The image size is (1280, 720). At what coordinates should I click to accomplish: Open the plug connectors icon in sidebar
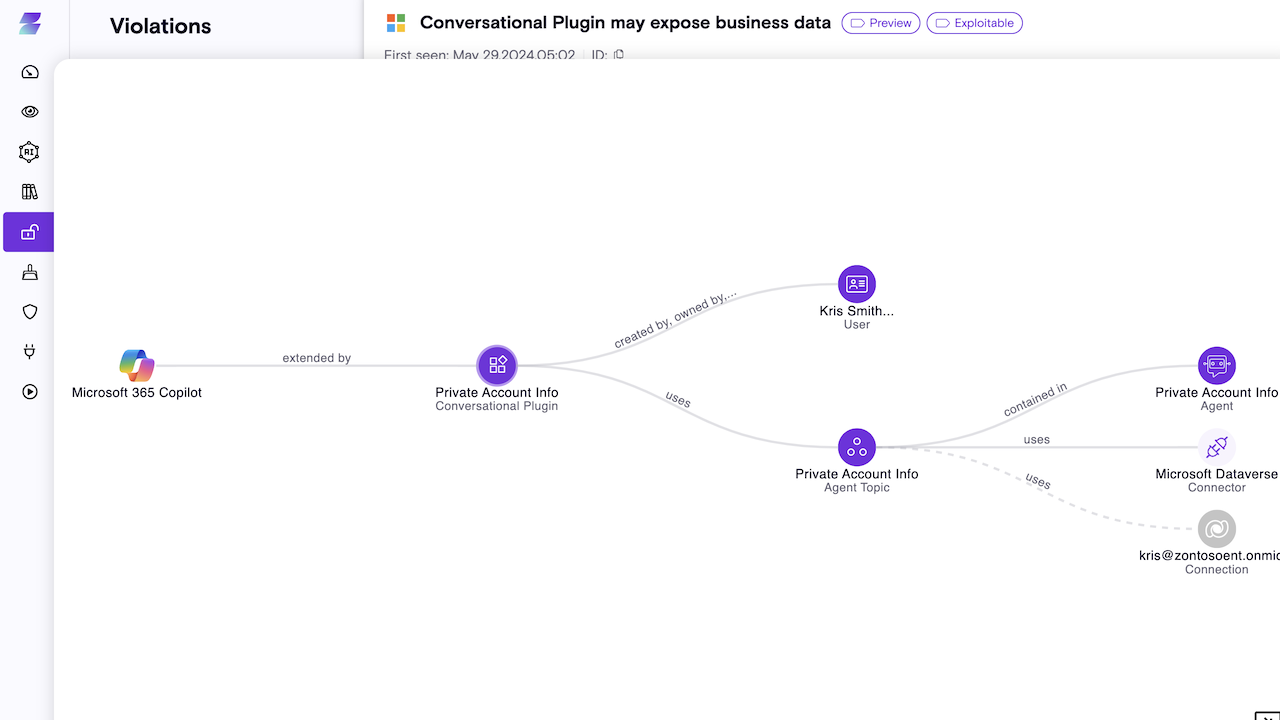click(x=30, y=352)
